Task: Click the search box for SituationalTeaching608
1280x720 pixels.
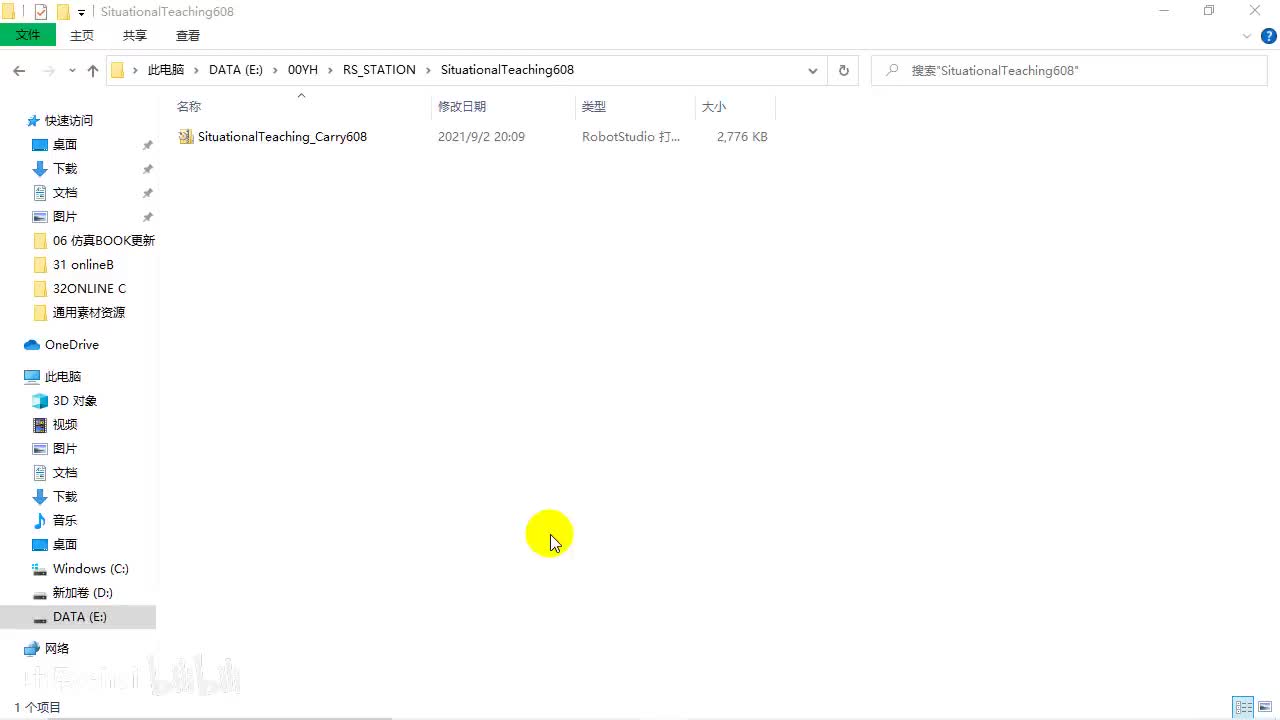Action: 1070,70
